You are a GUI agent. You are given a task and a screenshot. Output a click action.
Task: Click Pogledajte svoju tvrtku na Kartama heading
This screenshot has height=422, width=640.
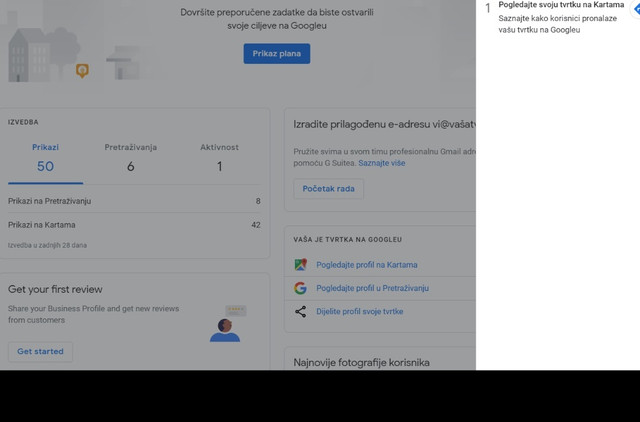561,5
